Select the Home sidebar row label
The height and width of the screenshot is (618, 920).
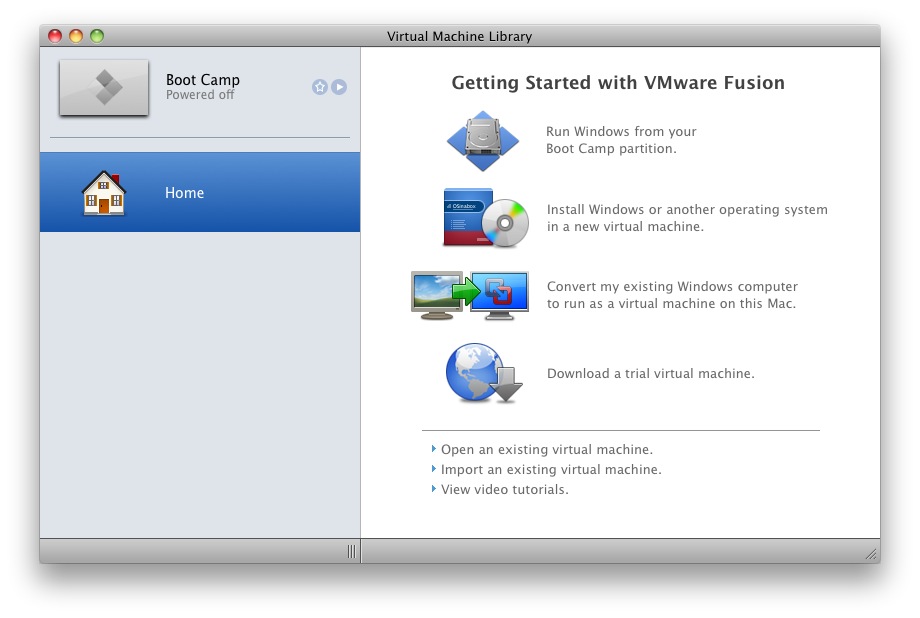click(x=184, y=193)
